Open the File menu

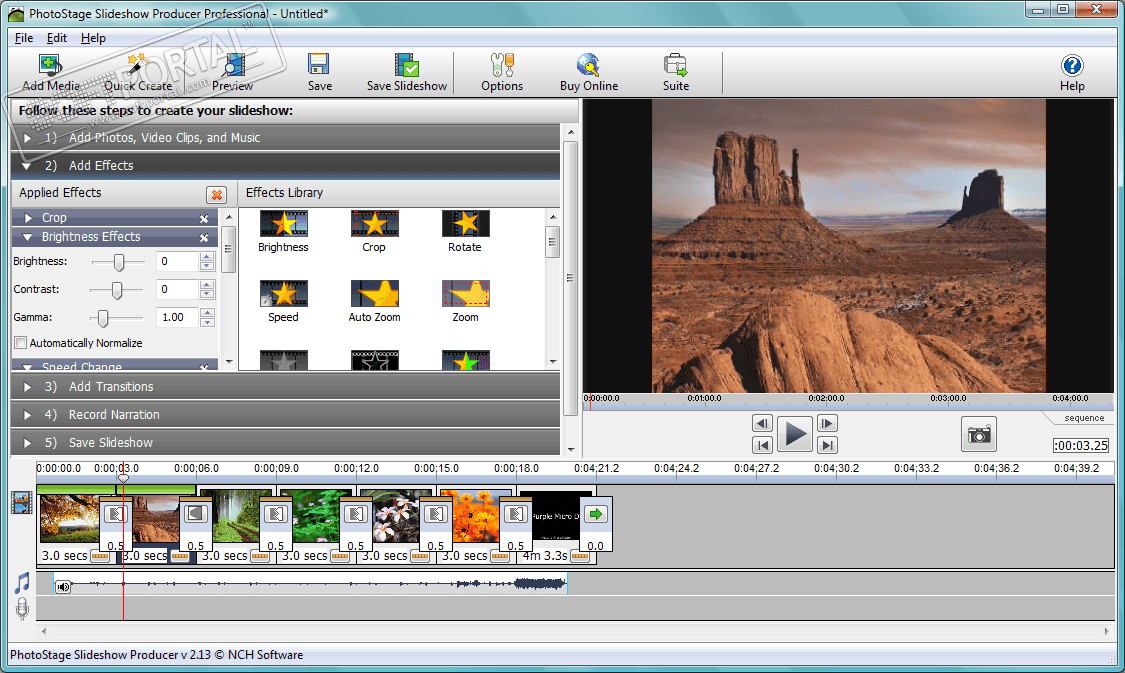point(24,38)
